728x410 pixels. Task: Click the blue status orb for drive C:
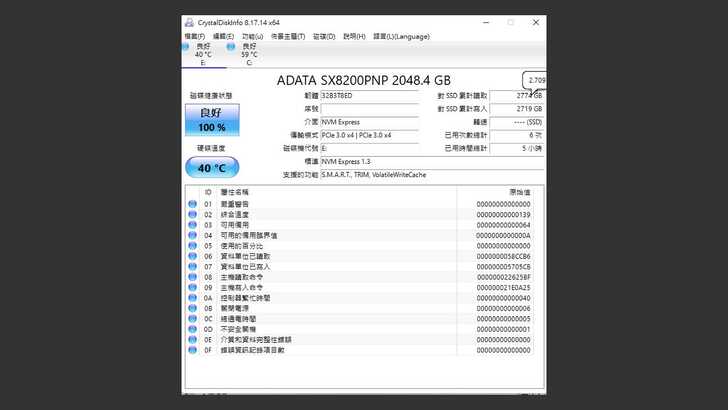[x=231, y=46]
